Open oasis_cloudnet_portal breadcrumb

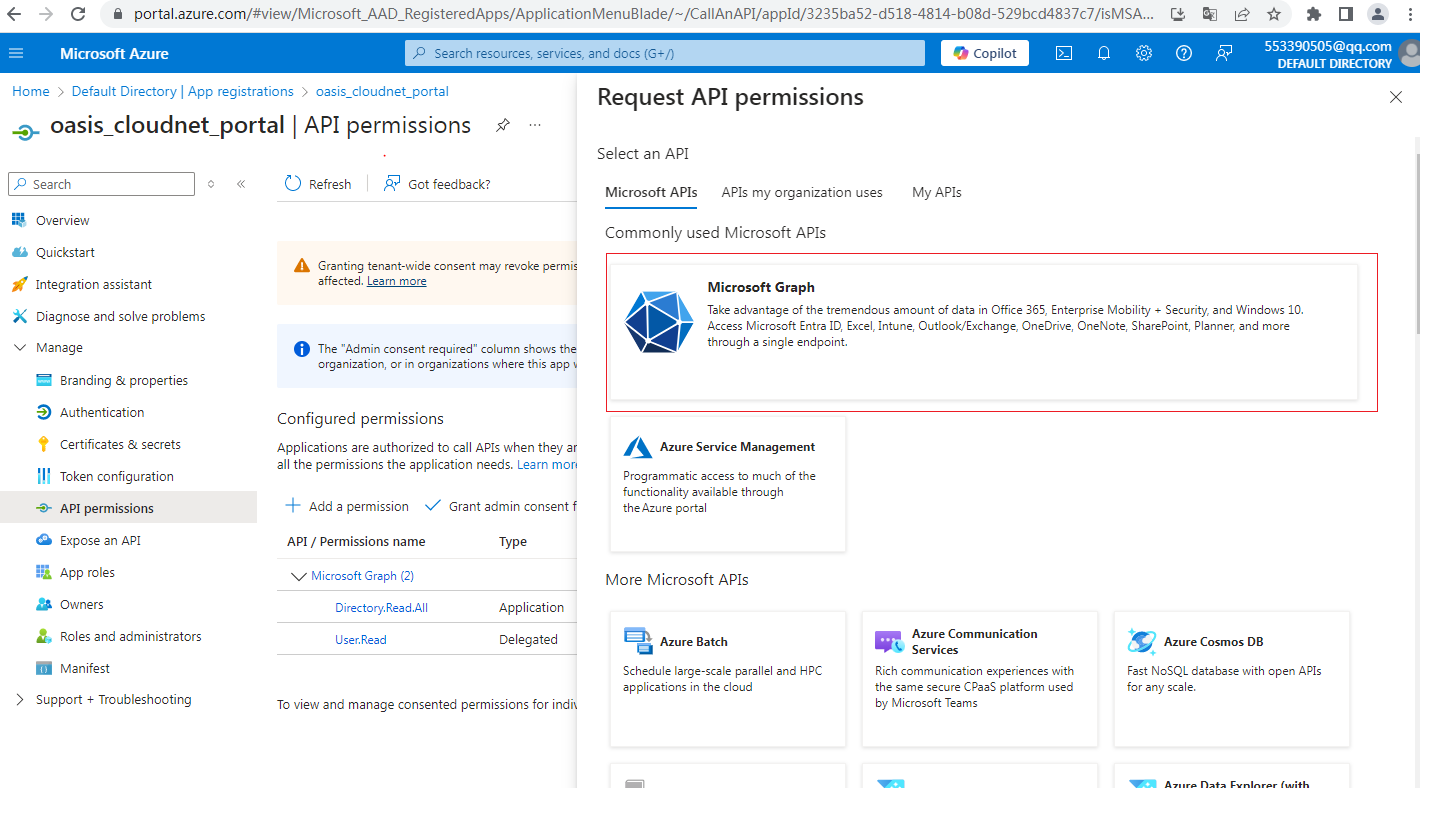click(382, 91)
